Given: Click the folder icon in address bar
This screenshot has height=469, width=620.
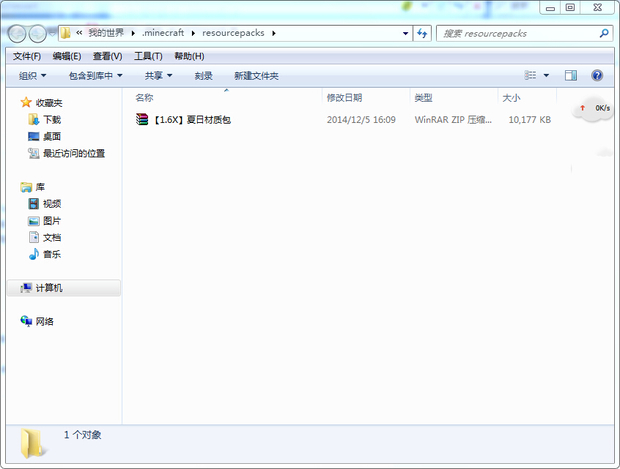Looking at the screenshot, I should (x=66, y=33).
